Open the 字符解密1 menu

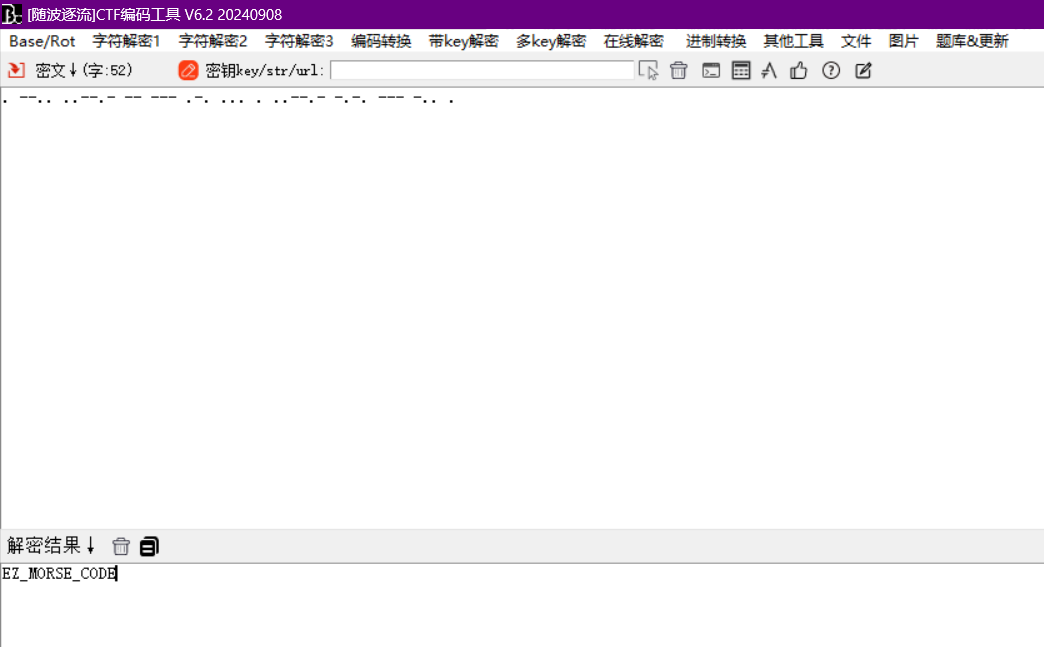[127, 41]
